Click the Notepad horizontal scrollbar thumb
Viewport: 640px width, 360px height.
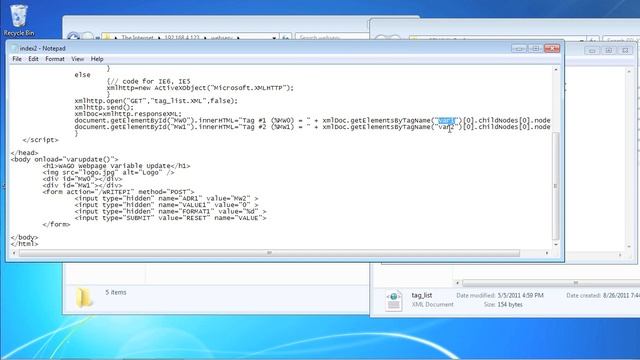click(x=269, y=253)
